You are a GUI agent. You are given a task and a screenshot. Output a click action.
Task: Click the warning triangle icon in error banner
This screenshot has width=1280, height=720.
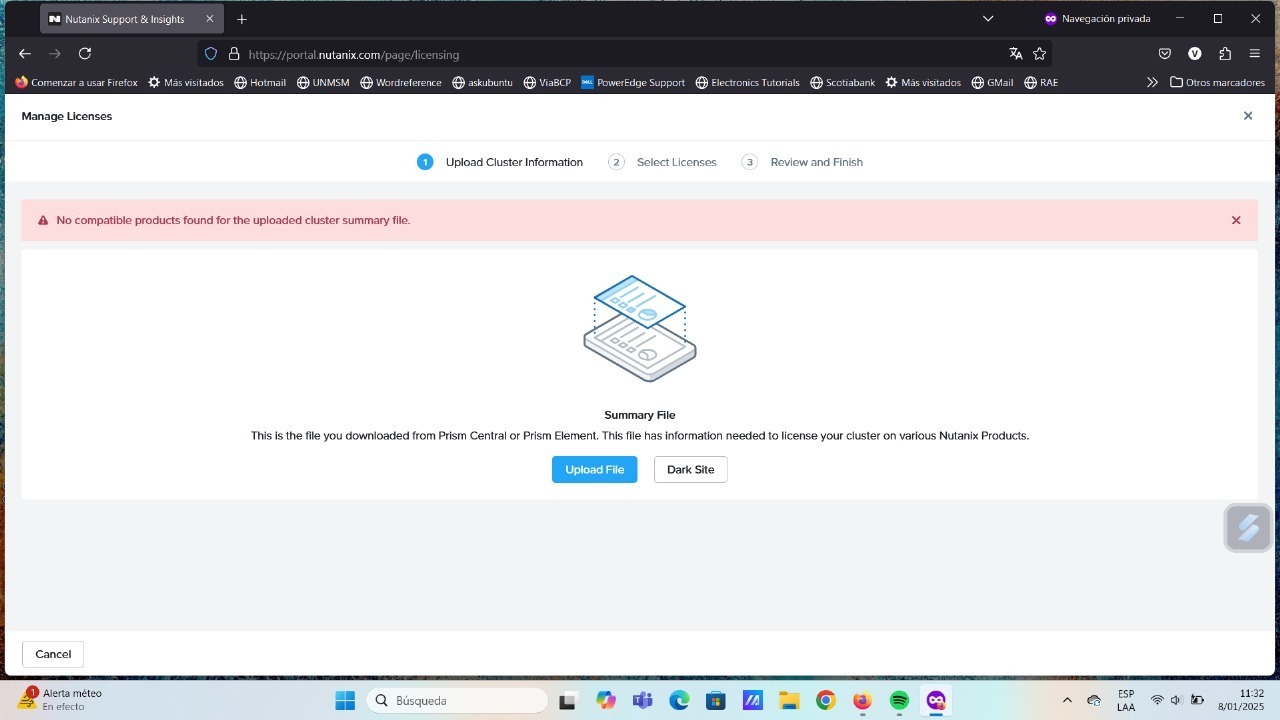point(43,220)
